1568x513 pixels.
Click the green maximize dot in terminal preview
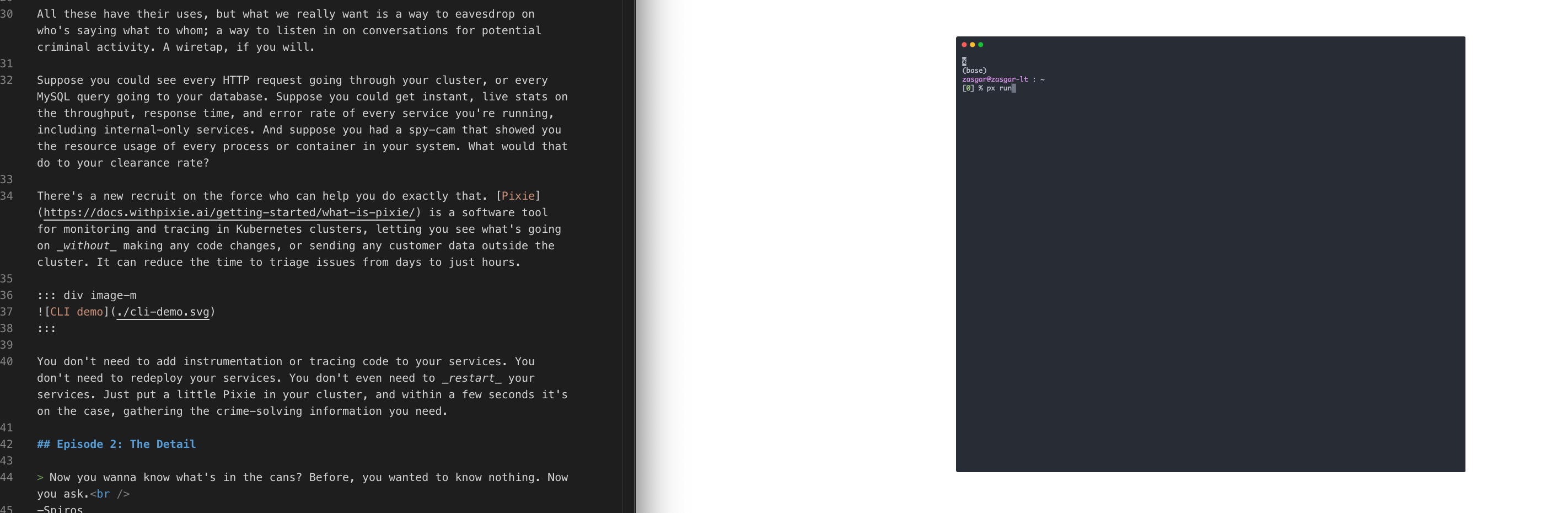tap(981, 45)
